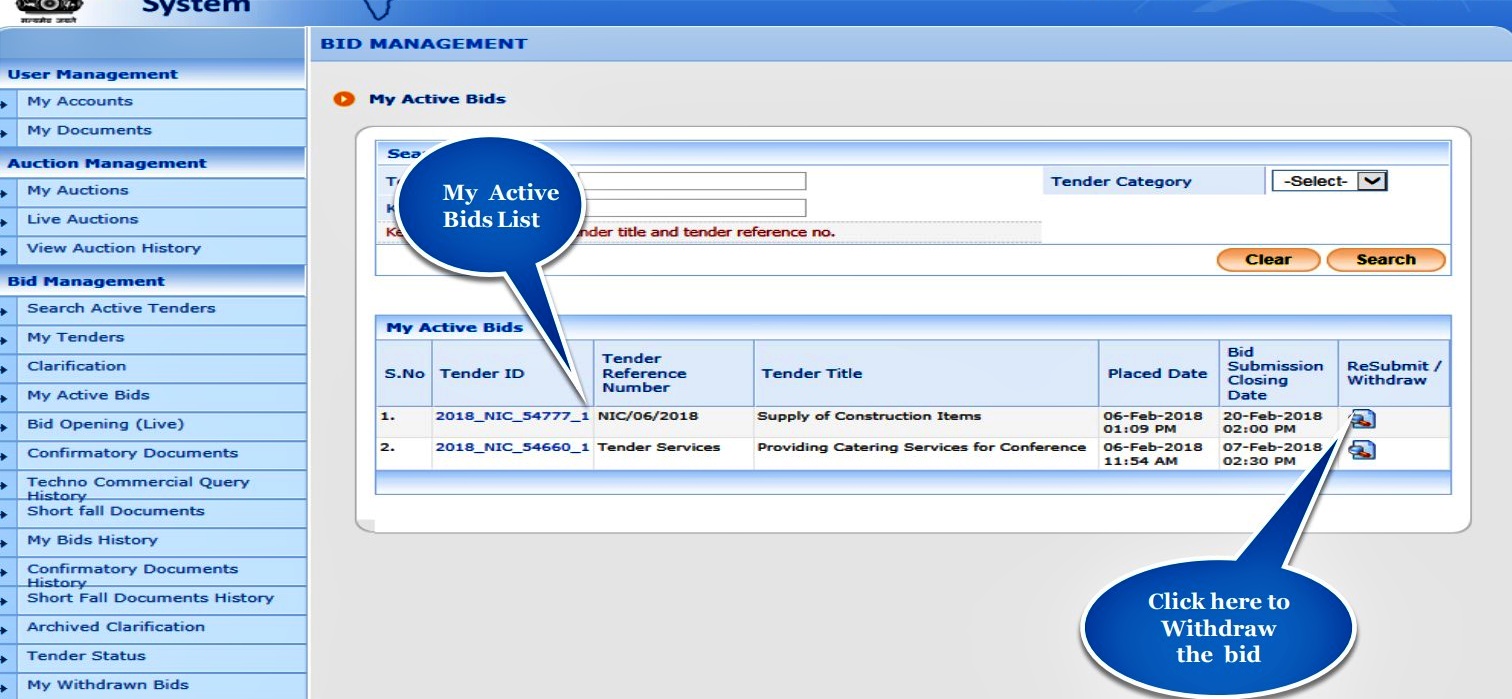
Task: Click withdraw icon for Supply of Construction Items
Action: (1360, 421)
